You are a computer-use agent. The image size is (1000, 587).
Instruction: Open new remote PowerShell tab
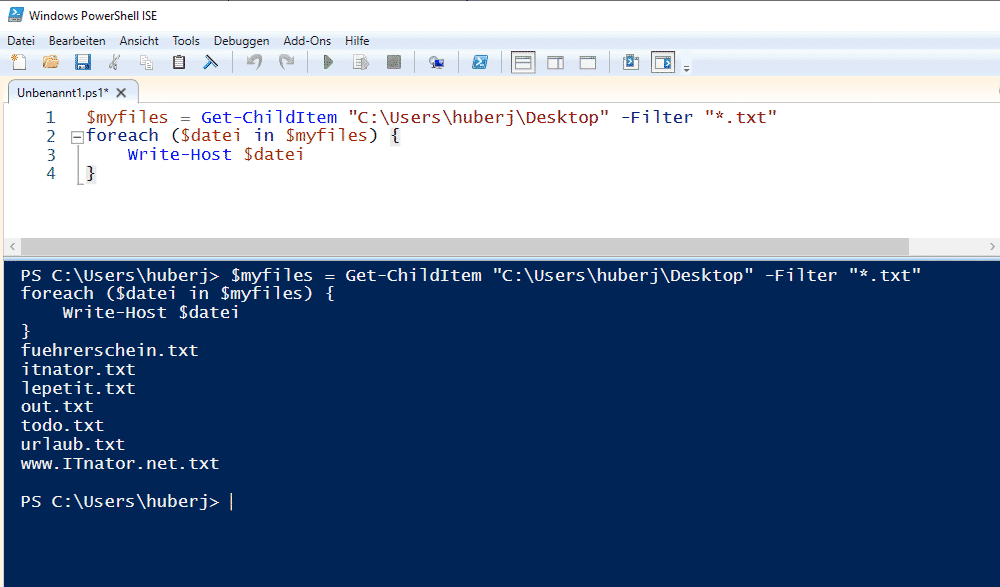tap(436, 63)
